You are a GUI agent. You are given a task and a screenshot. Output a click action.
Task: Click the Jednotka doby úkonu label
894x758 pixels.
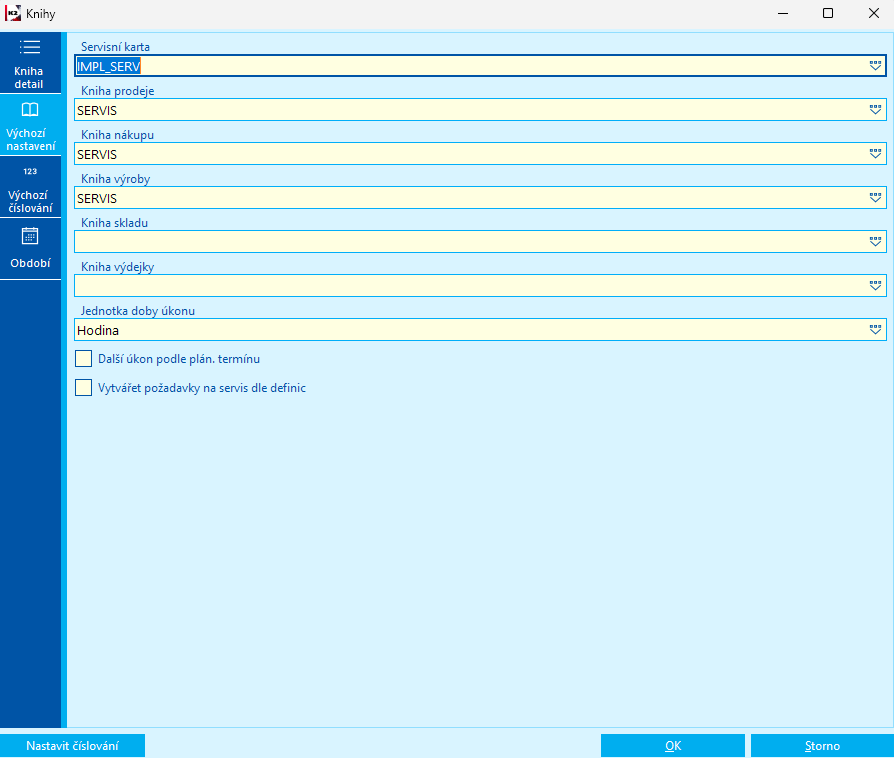138,311
